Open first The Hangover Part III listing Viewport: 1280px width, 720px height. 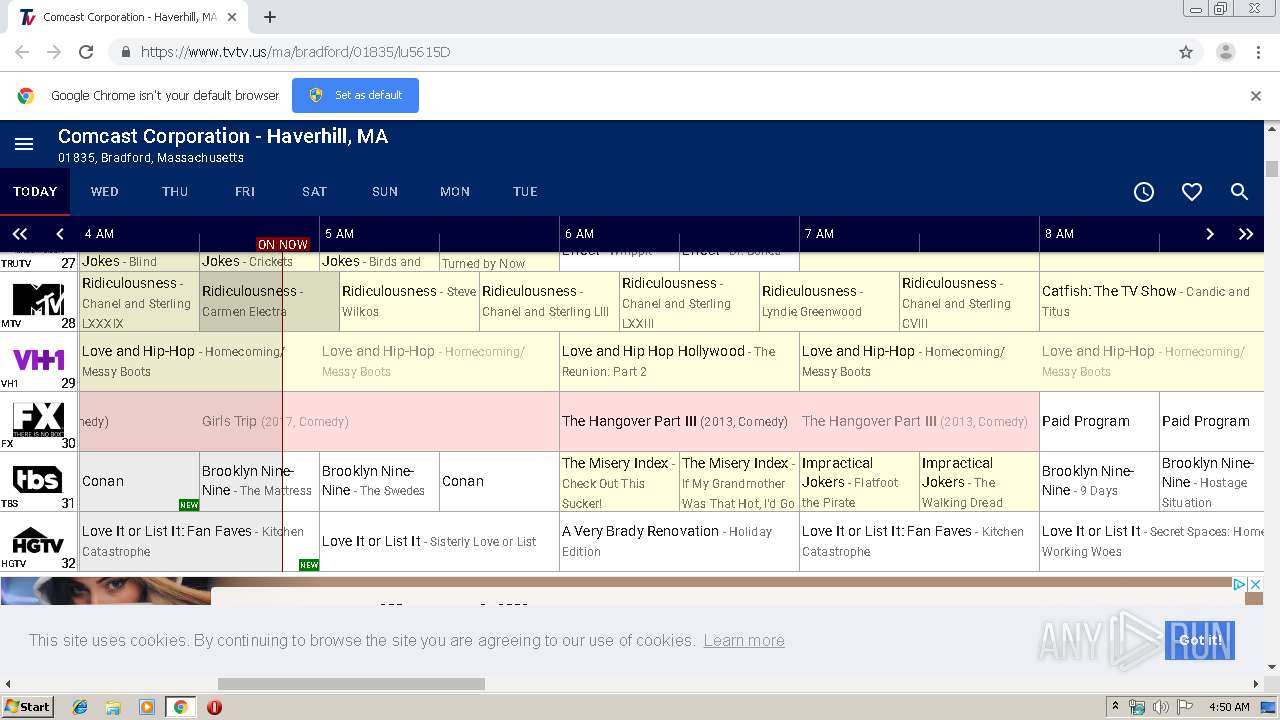(679, 421)
